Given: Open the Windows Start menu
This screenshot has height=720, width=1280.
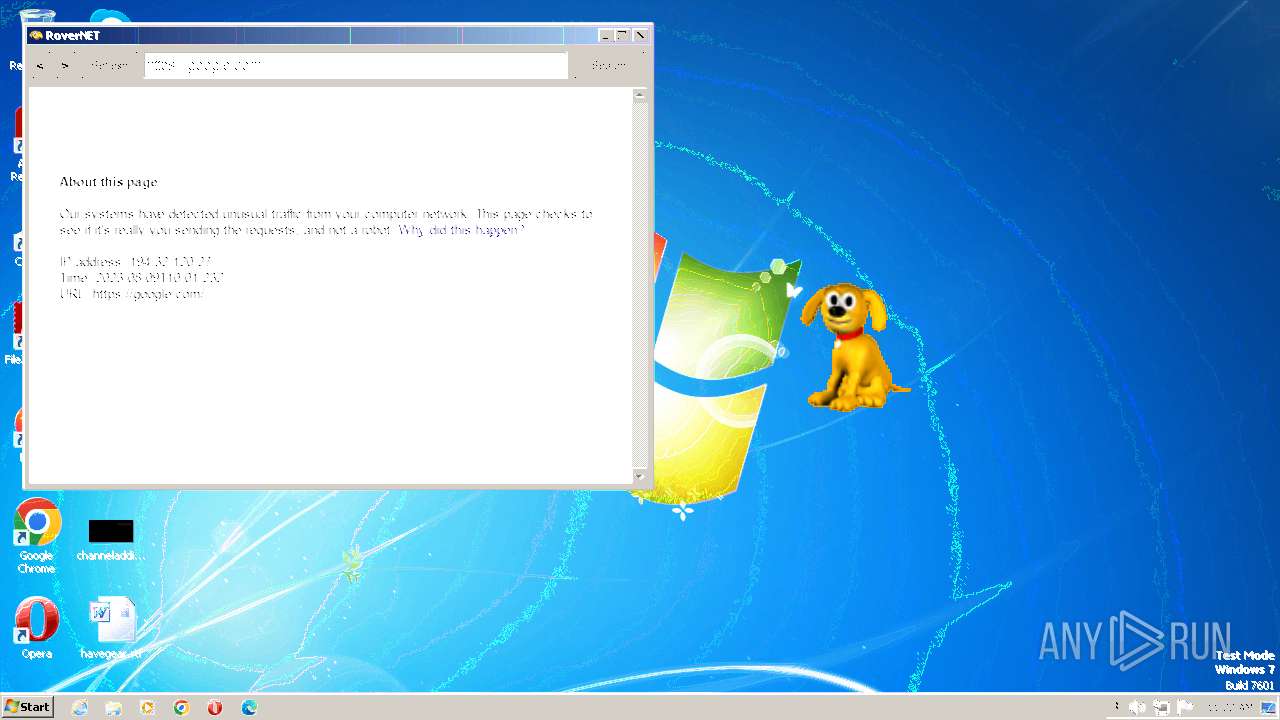Looking at the screenshot, I should (27, 707).
